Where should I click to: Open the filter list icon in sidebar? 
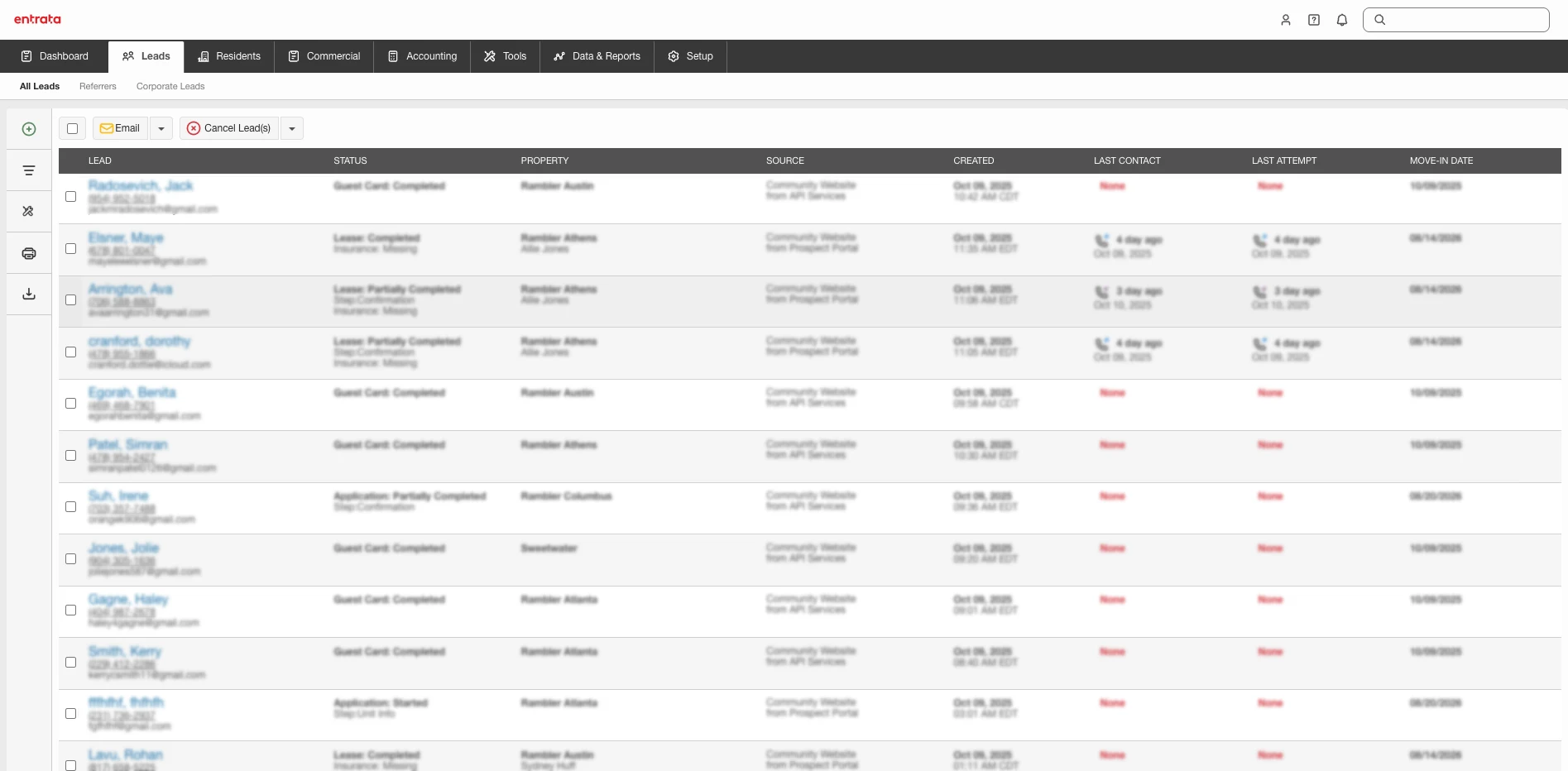click(x=29, y=170)
